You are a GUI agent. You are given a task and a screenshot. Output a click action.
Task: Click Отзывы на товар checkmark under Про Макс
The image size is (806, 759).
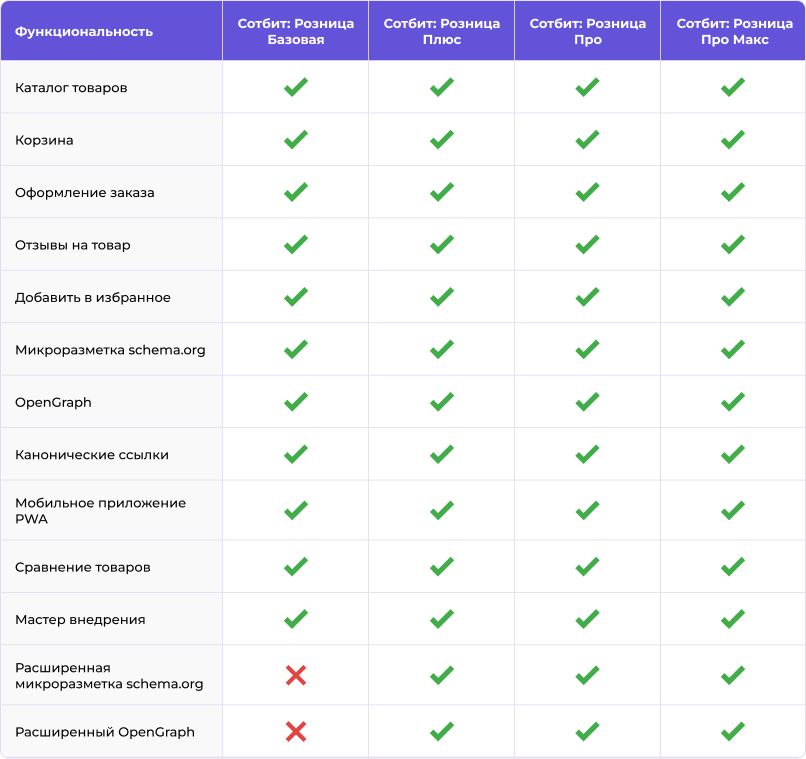[x=733, y=244]
